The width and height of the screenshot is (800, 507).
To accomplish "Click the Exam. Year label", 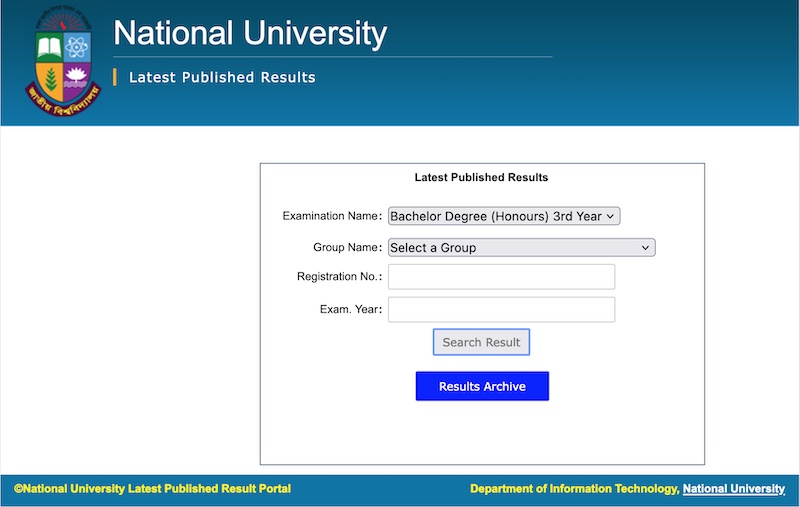I will click(x=351, y=310).
